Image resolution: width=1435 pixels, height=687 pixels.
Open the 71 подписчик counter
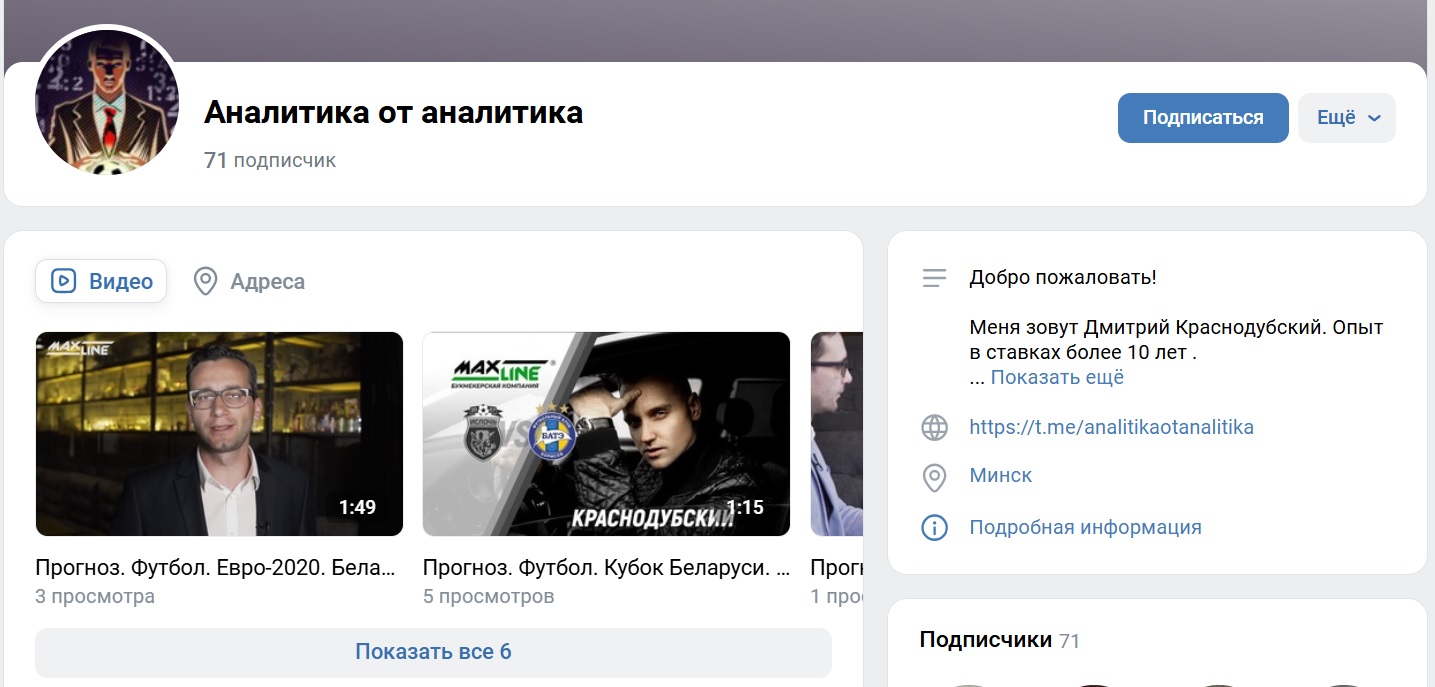click(269, 160)
